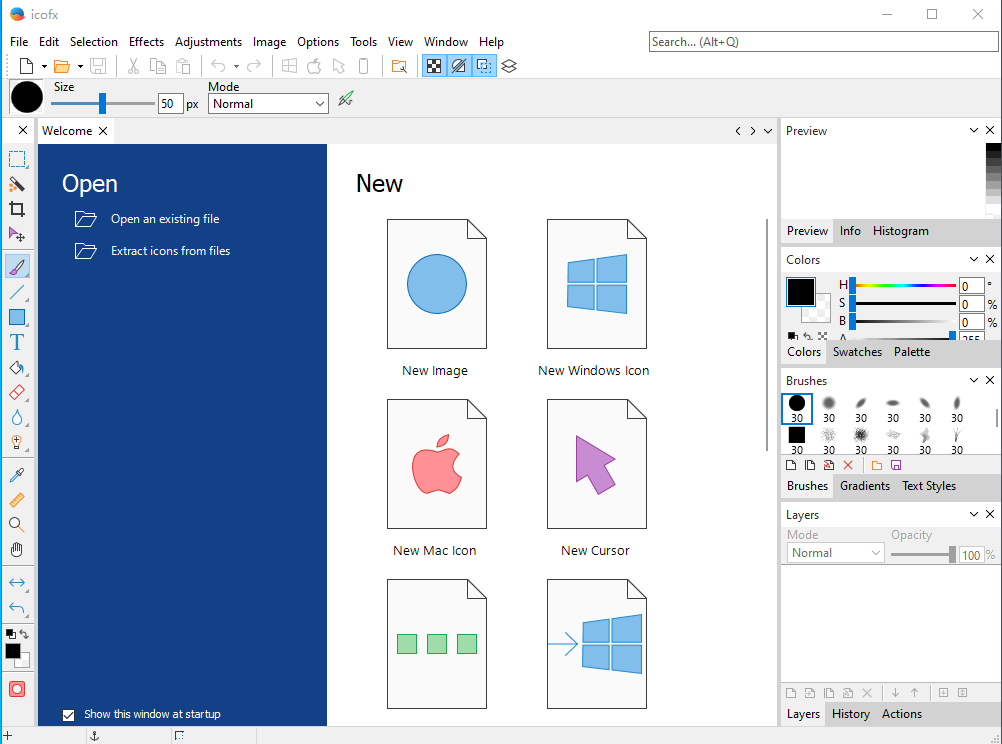The width and height of the screenshot is (1002, 744).
Task: Select the first round hard brush preset
Action: point(797,409)
